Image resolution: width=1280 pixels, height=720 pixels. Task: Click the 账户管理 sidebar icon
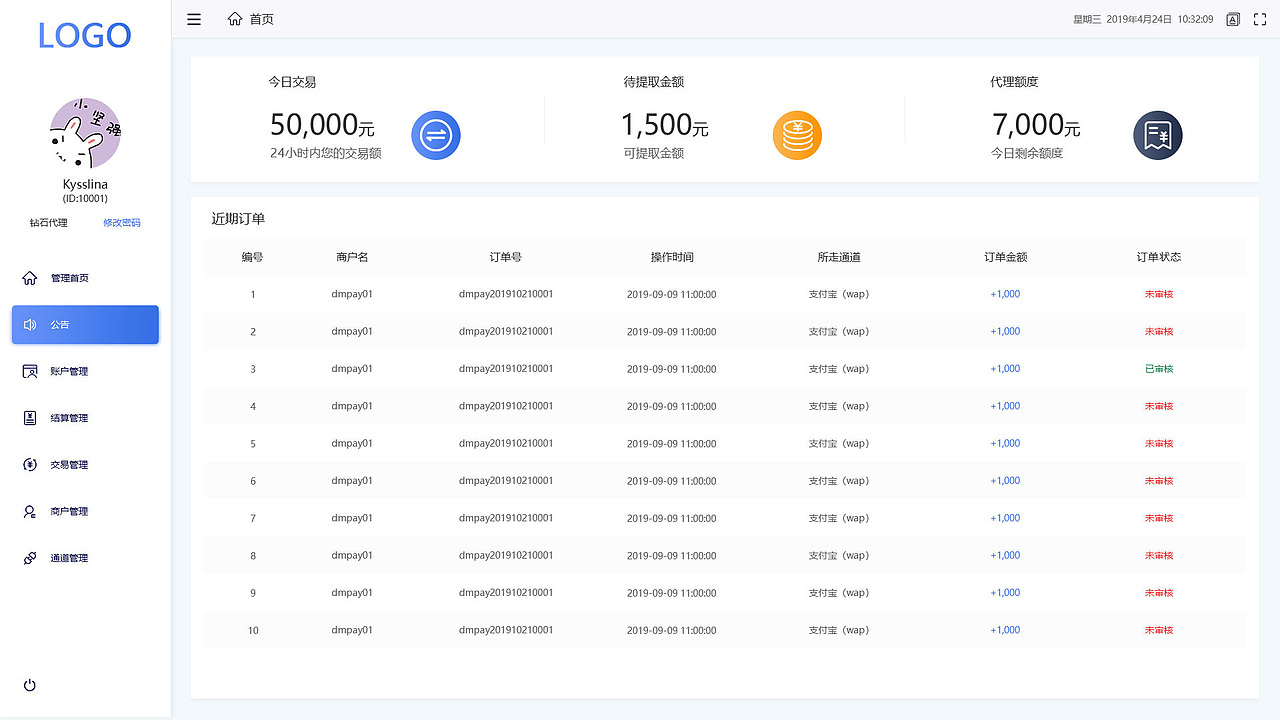pyautogui.click(x=30, y=371)
